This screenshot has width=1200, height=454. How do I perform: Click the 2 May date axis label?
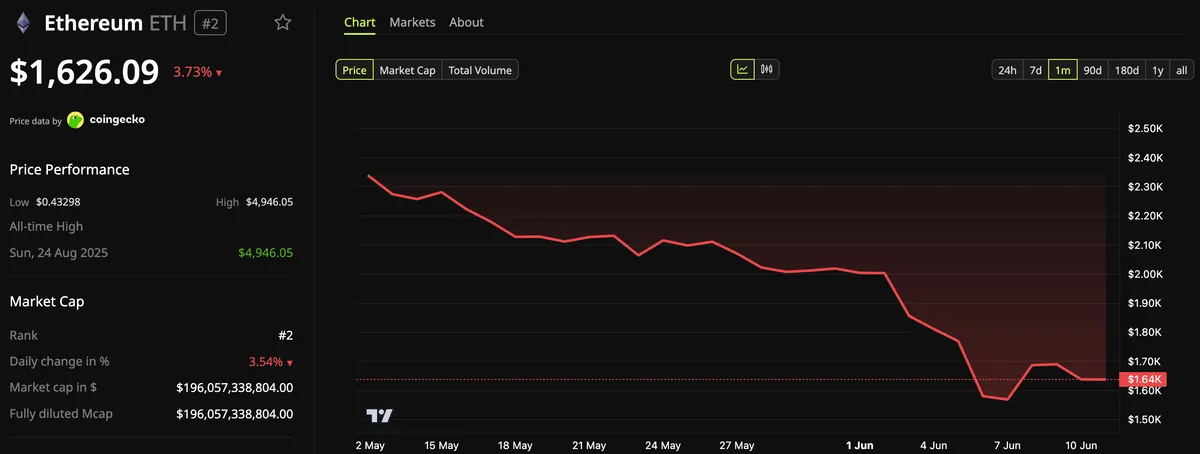[x=372, y=445]
